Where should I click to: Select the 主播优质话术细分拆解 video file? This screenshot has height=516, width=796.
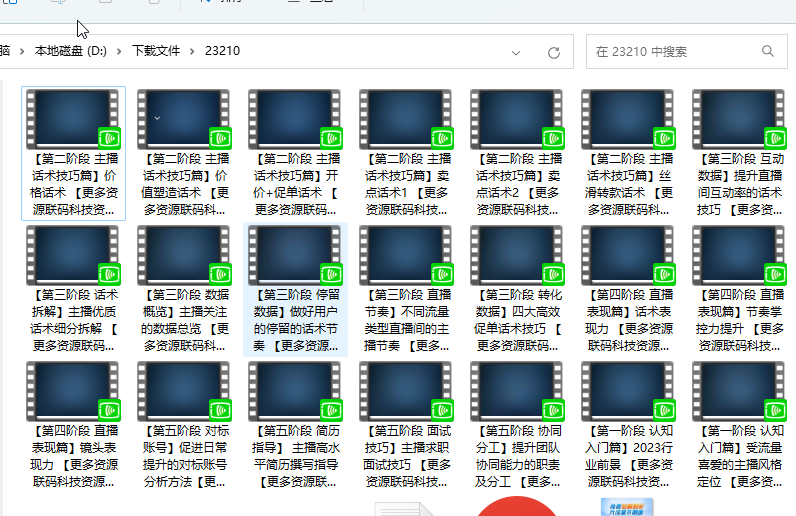click(73, 289)
